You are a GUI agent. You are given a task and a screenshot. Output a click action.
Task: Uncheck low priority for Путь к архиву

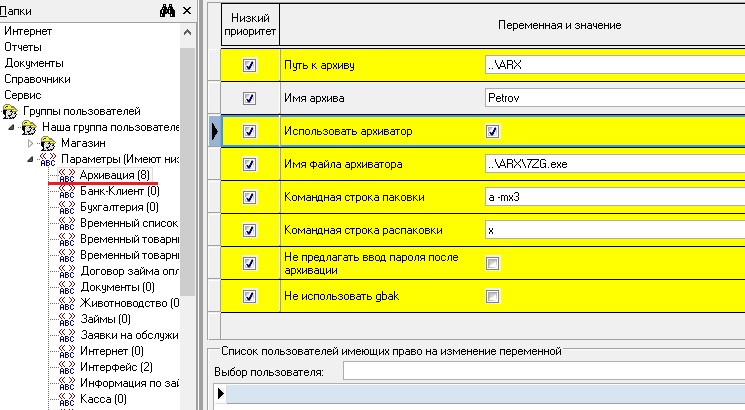249,65
